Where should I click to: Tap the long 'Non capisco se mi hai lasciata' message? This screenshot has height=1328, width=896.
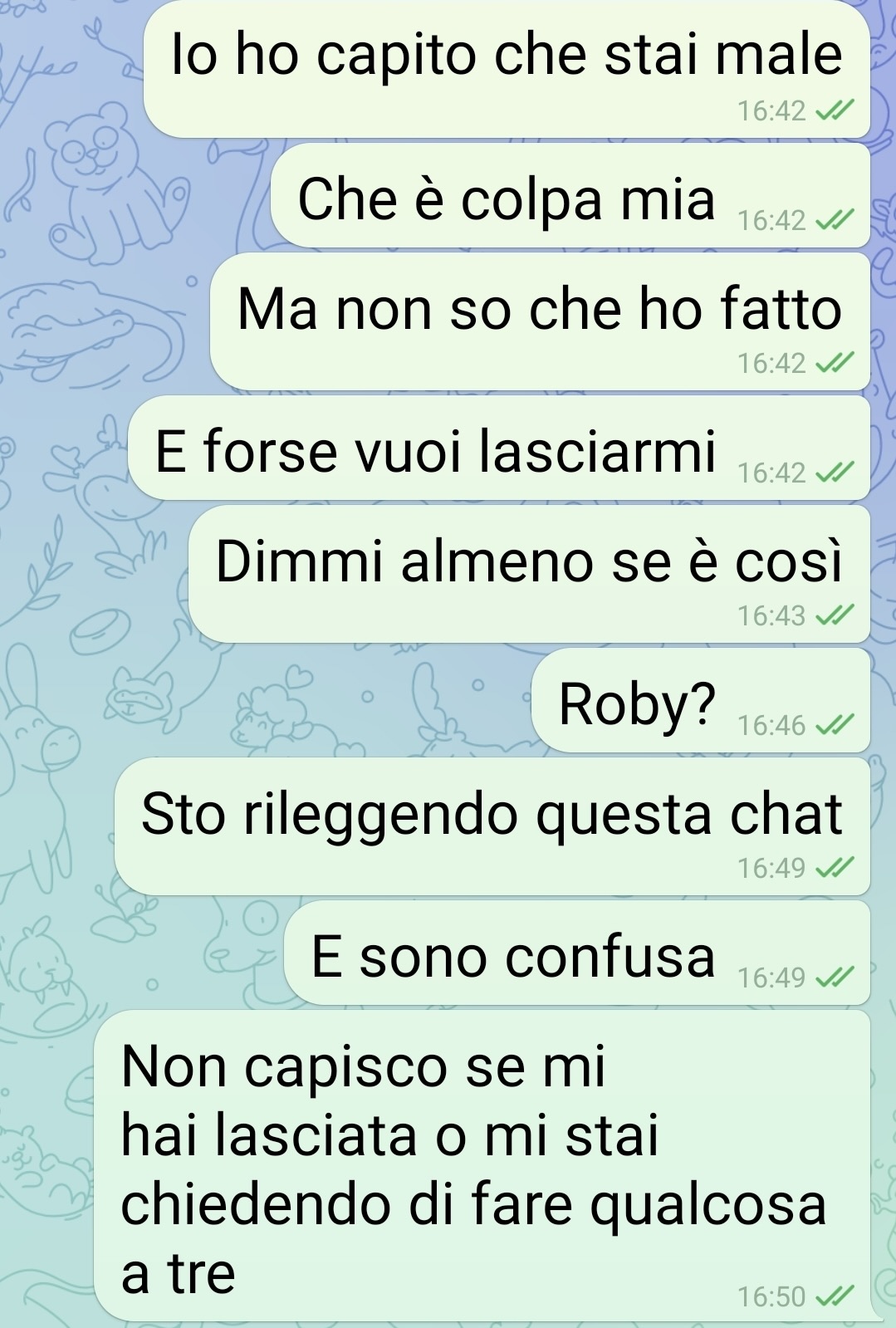click(x=482, y=1166)
